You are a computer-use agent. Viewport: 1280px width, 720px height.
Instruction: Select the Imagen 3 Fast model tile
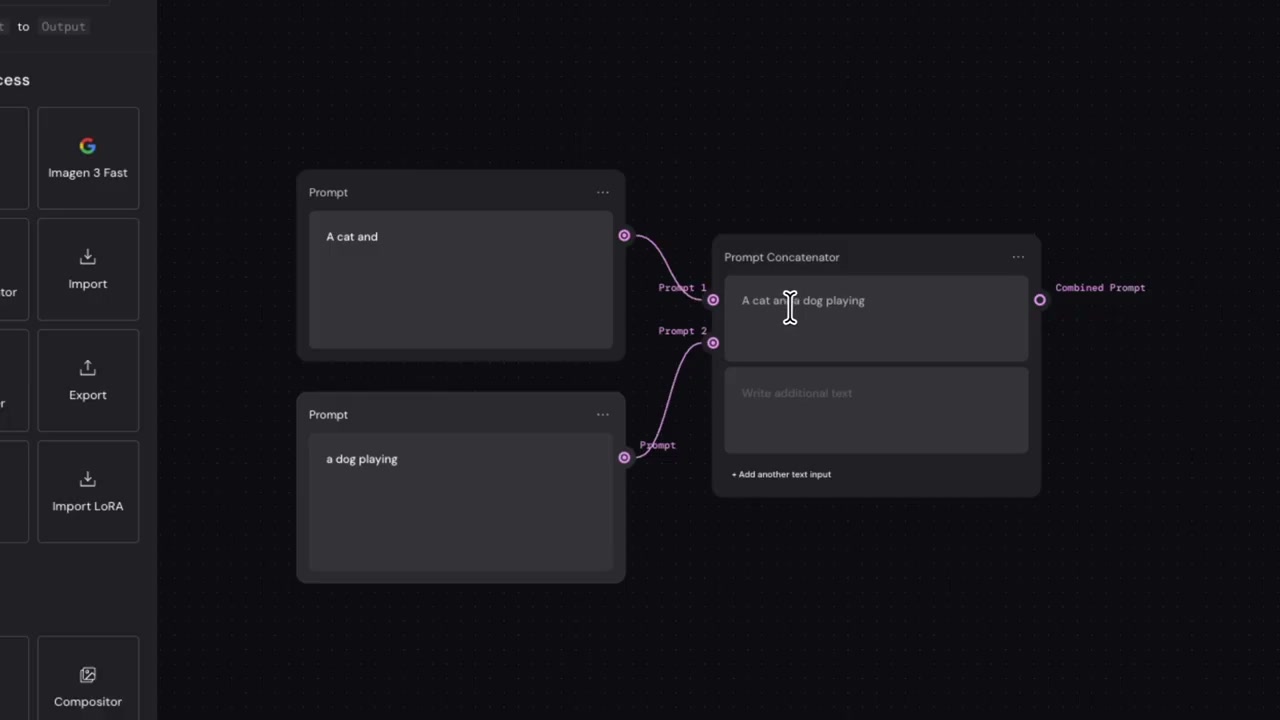click(x=88, y=158)
